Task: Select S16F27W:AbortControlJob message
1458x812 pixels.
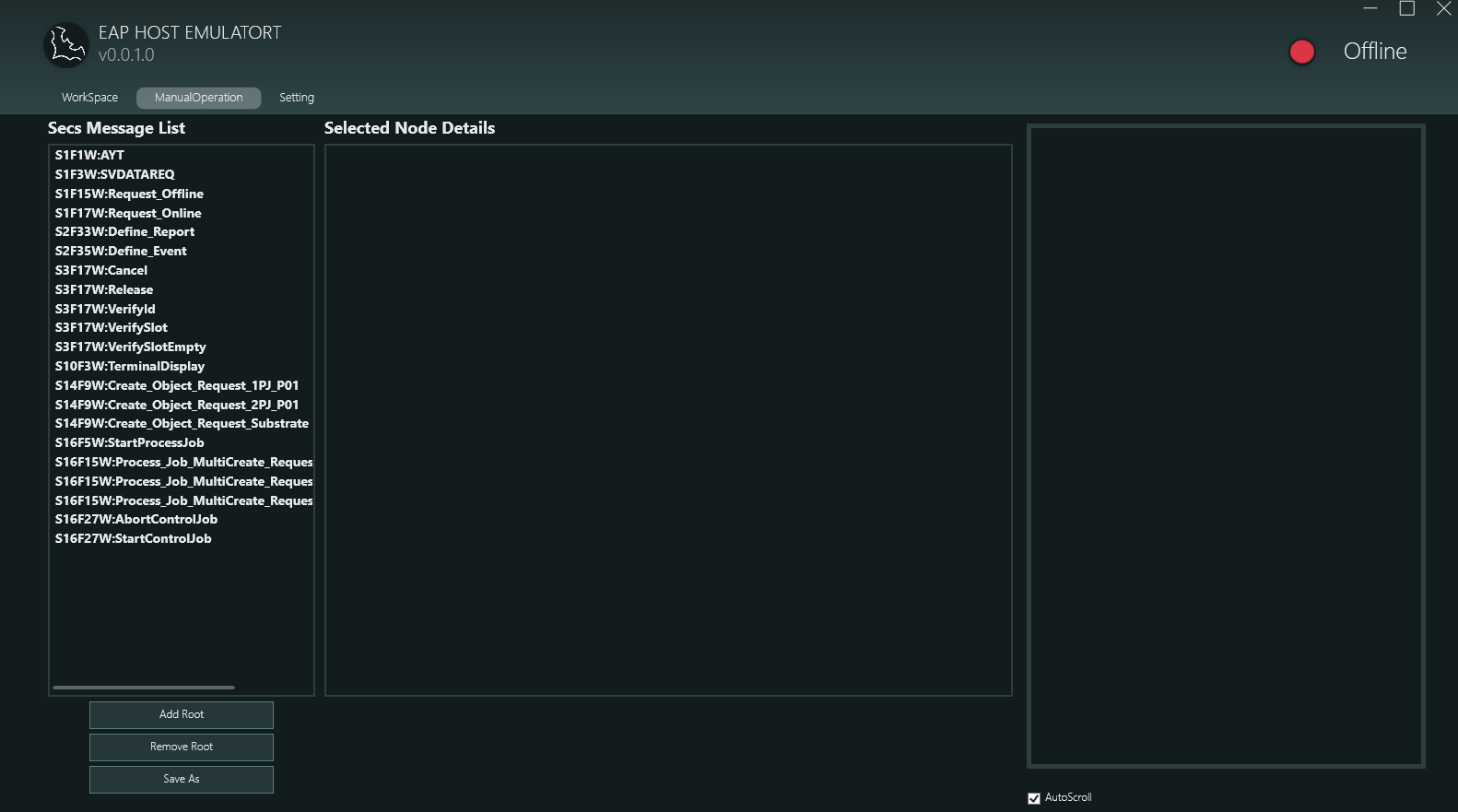Action: point(136,519)
